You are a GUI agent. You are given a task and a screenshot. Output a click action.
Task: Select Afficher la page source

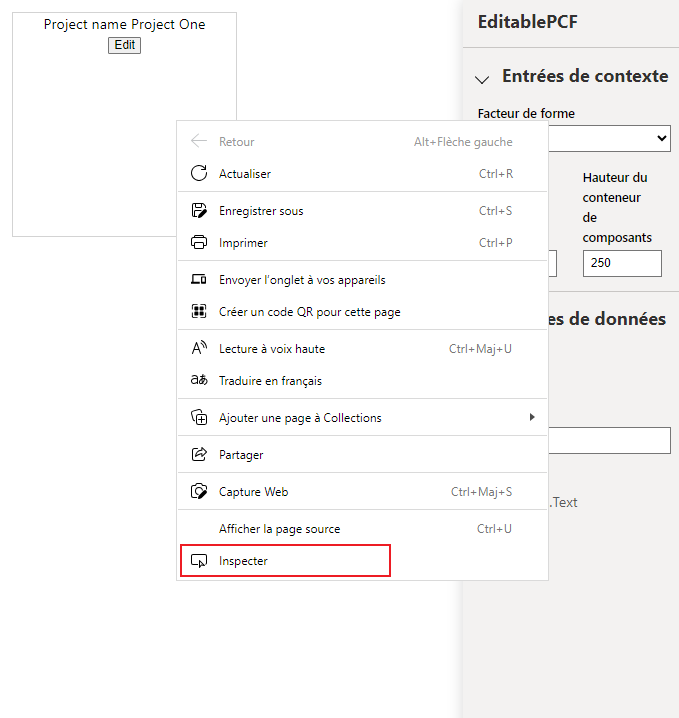[x=362, y=529]
